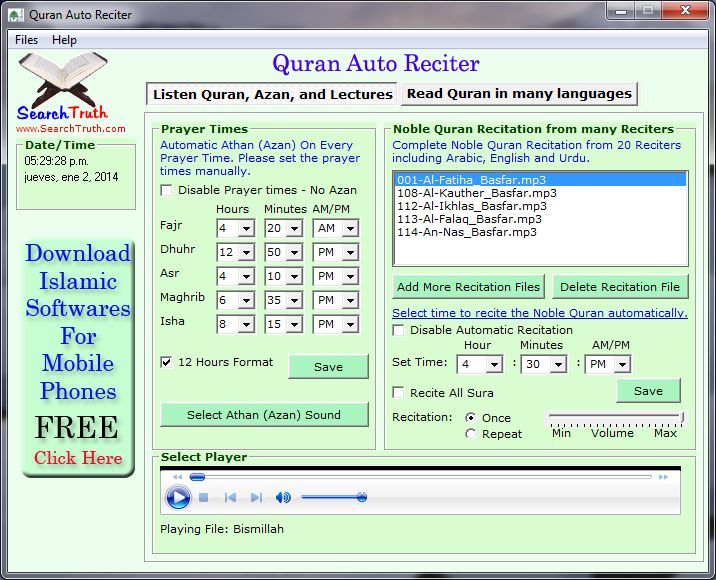Open the Set Time hour dropdown
This screenshot has width=716, height=580.
coord(494,364)
